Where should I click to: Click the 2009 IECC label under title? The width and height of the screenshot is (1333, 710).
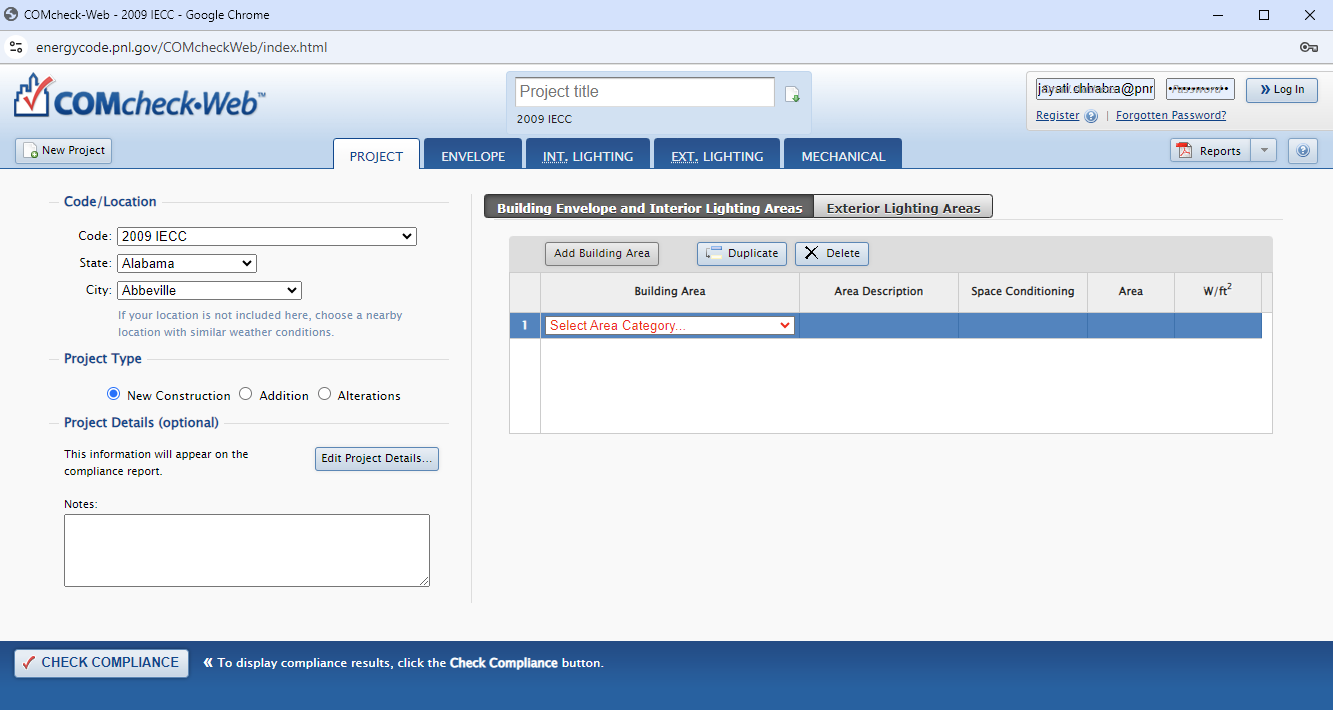pos(544,119)
